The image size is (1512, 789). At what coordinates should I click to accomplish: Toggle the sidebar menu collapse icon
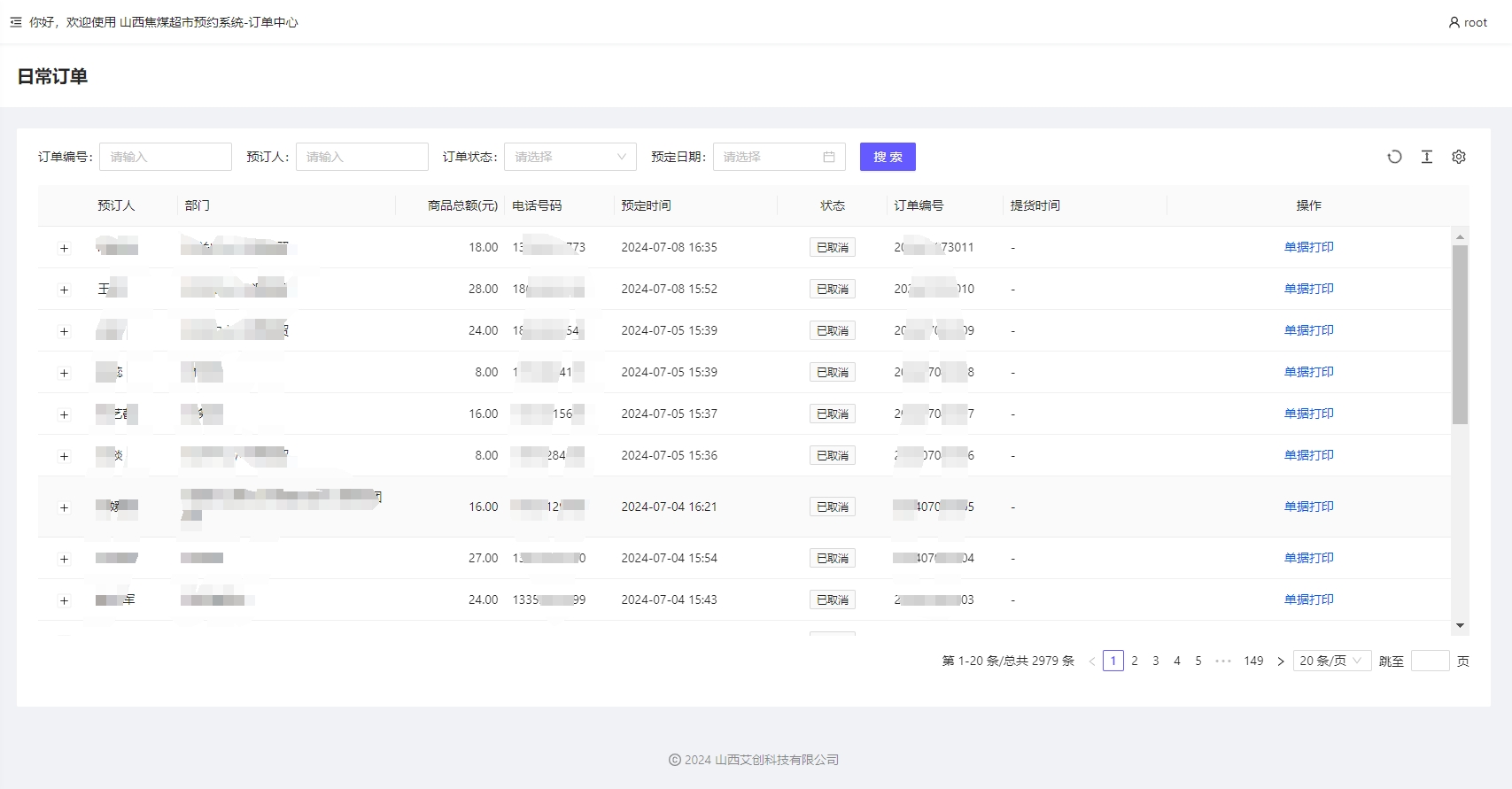pos(16,22)
